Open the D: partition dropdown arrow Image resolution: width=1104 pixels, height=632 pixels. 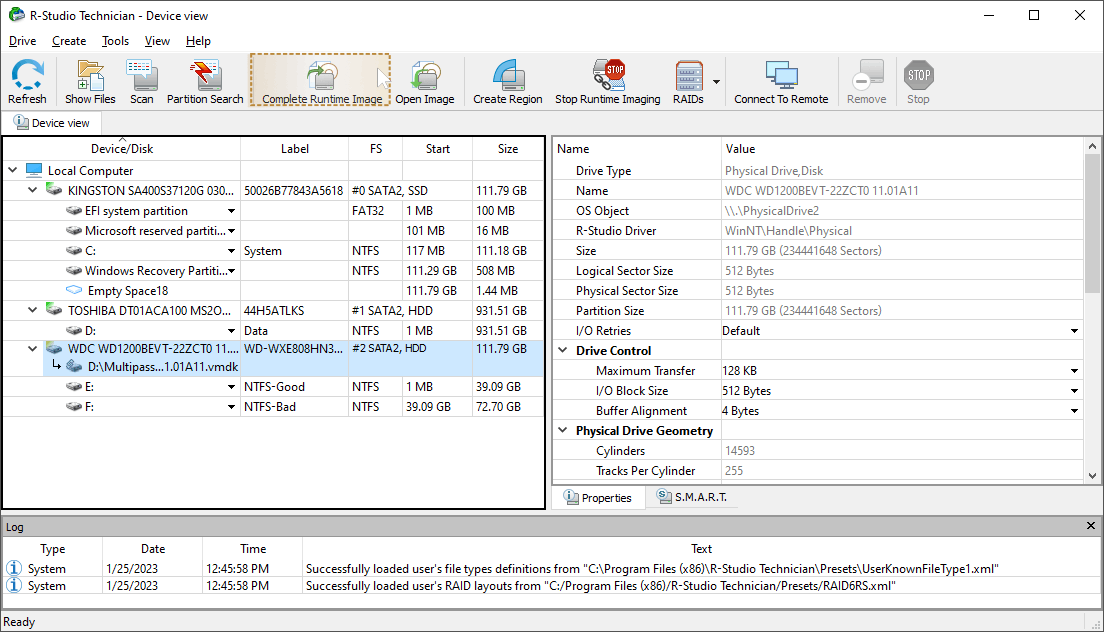tap(231, 330)
